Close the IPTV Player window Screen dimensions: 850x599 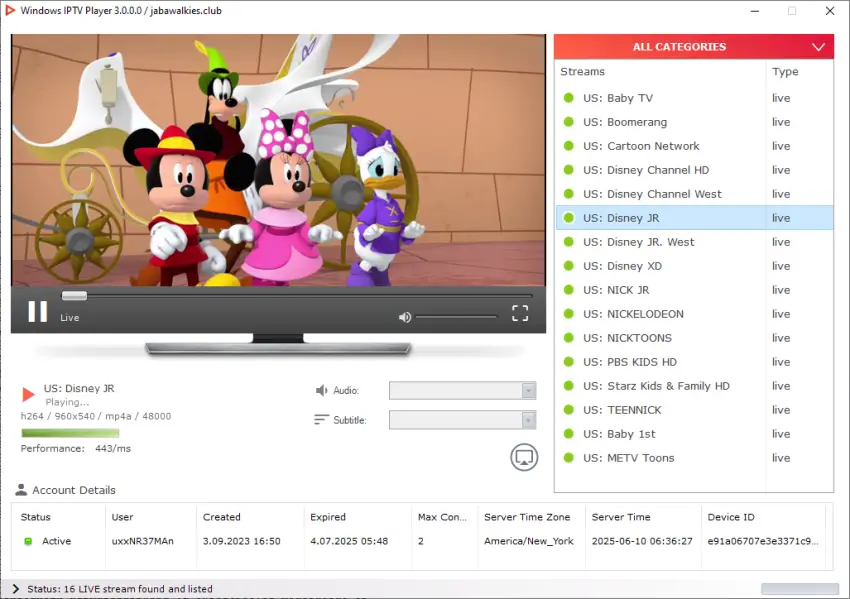click(x=830, y=11)
